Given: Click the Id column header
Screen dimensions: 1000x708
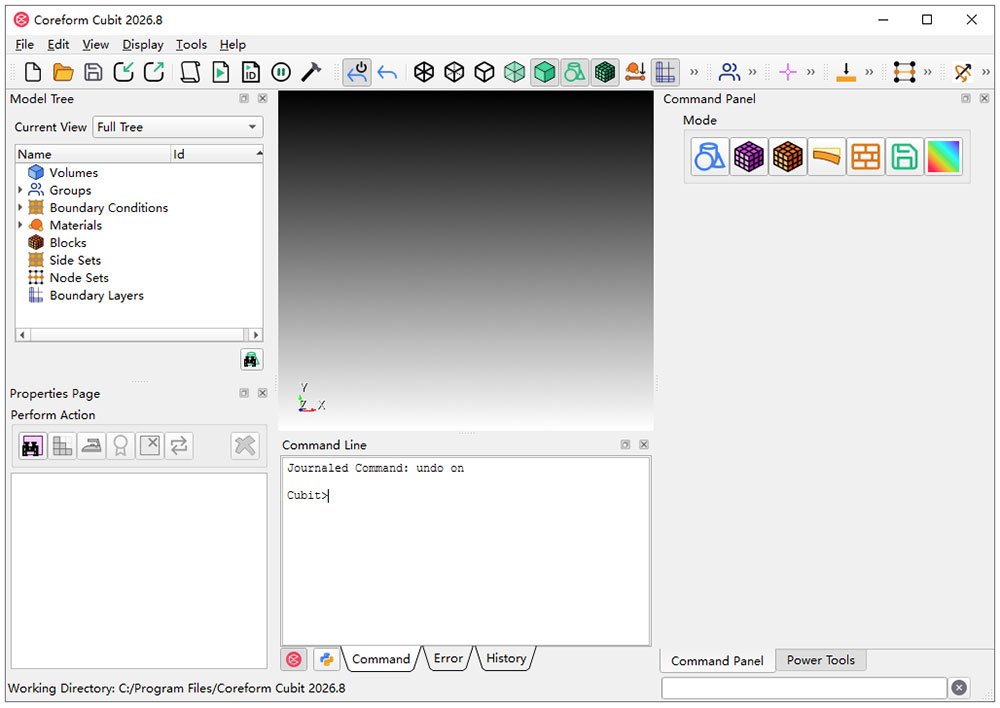Looking at the screenshot, I should (x=217, y=154).
